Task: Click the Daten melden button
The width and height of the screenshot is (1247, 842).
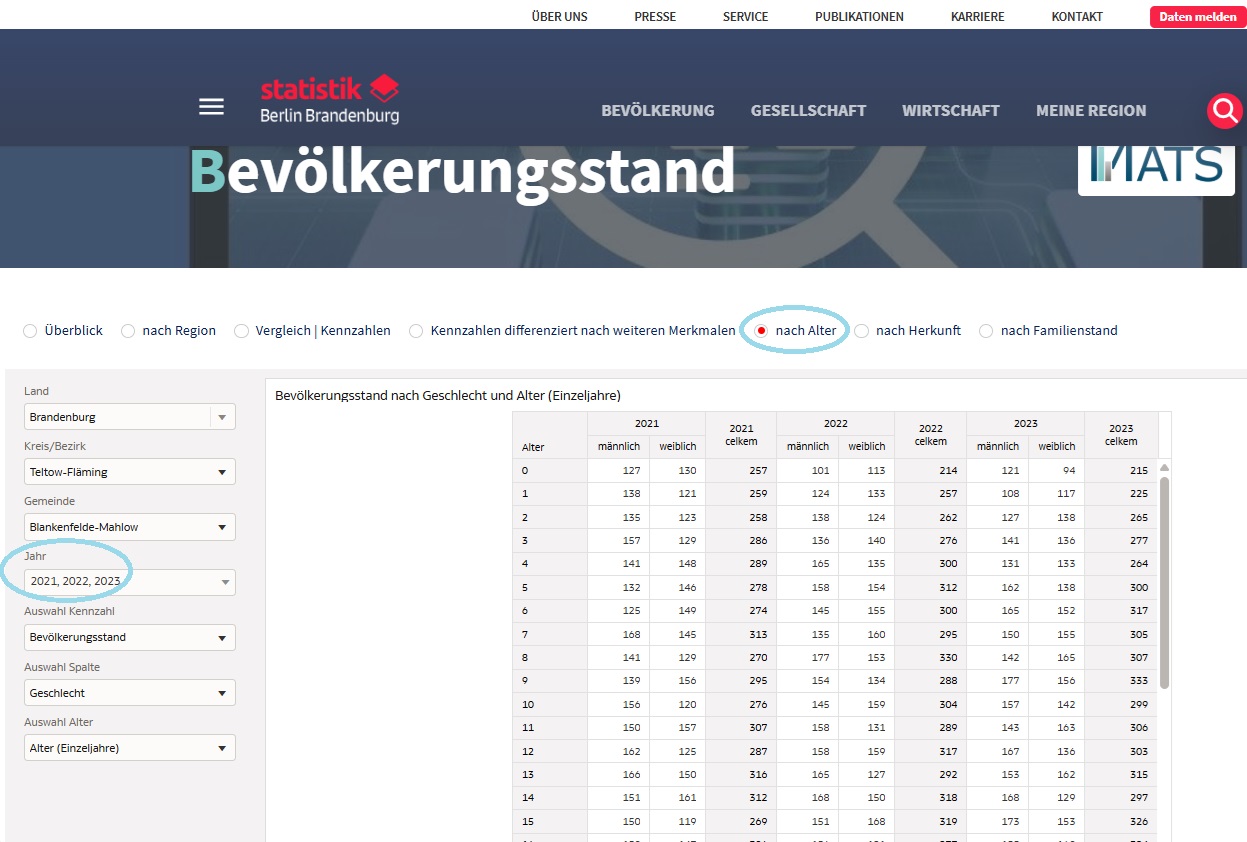Action: pos(1197,17)
